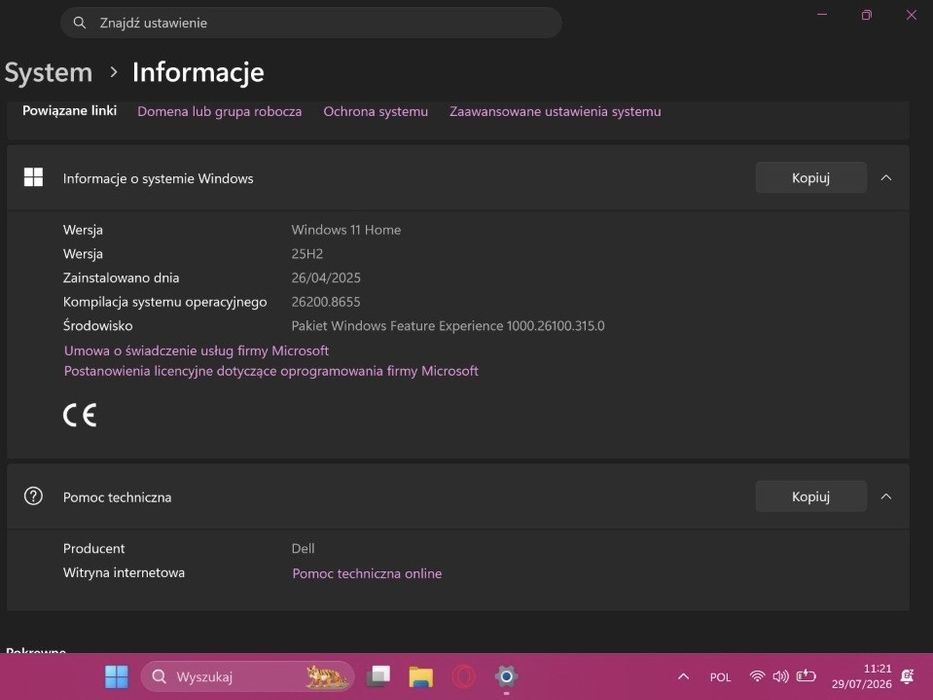Click the Informacje page title
This screenshot has height=700, width=933.
pos(198,73)
